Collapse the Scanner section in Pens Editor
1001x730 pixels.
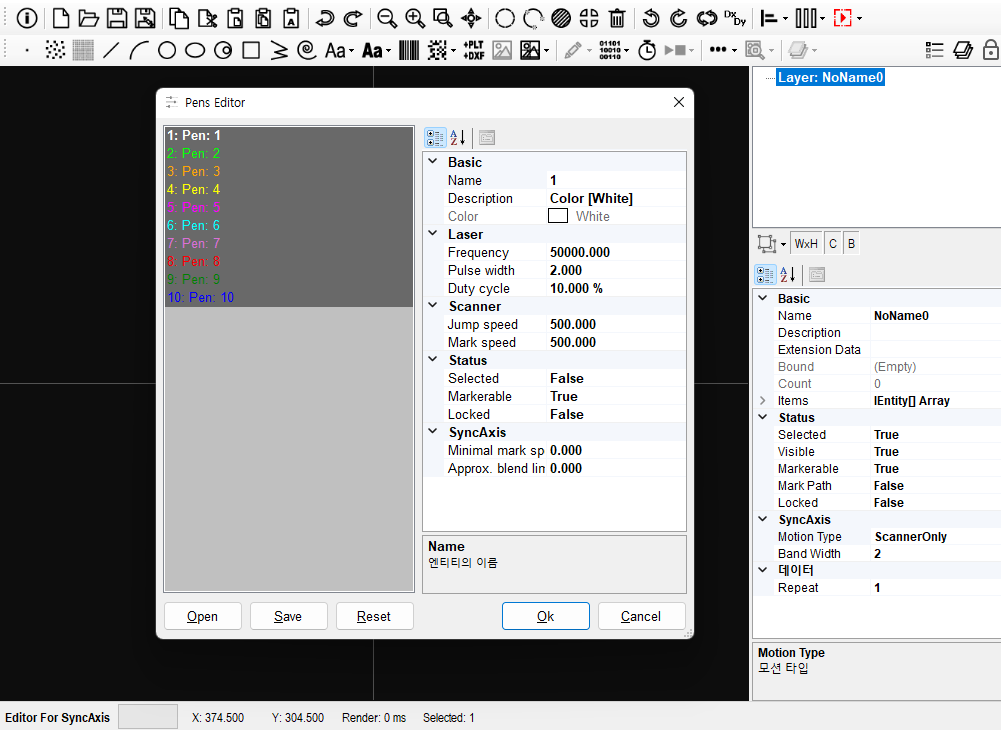[433, 305]
